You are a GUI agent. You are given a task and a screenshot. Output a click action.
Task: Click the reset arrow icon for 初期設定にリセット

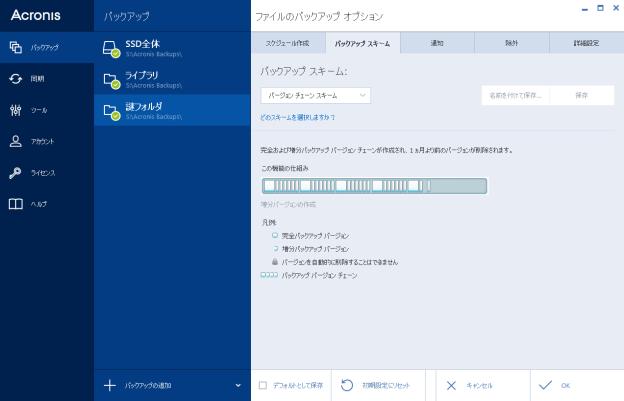[347, 385]
